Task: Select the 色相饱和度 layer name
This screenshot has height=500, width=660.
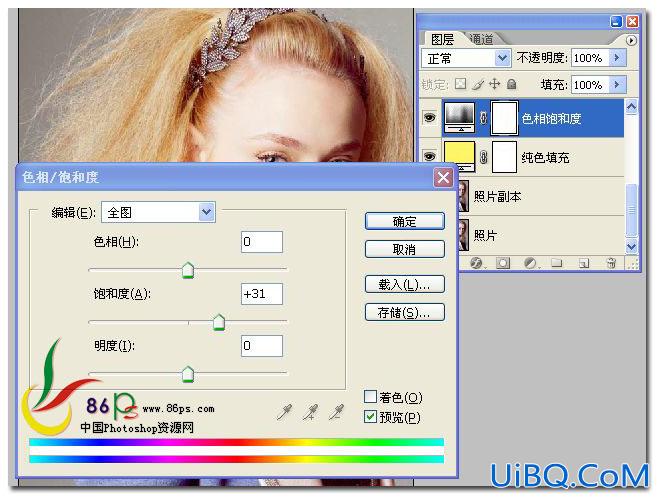Action: (x=551, y=119)
